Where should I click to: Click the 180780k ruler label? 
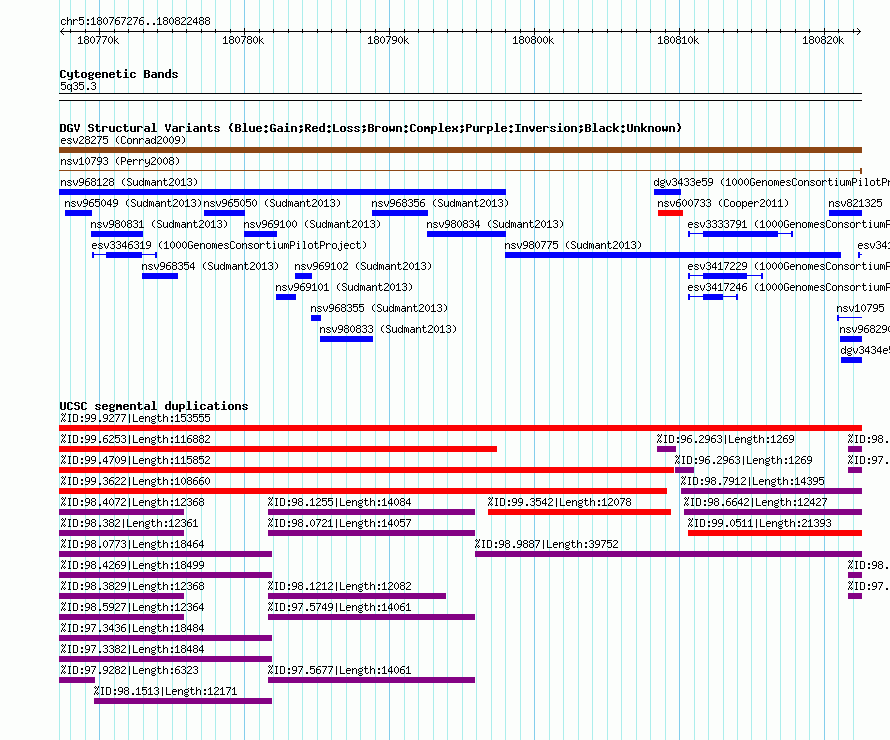(243, 40)
